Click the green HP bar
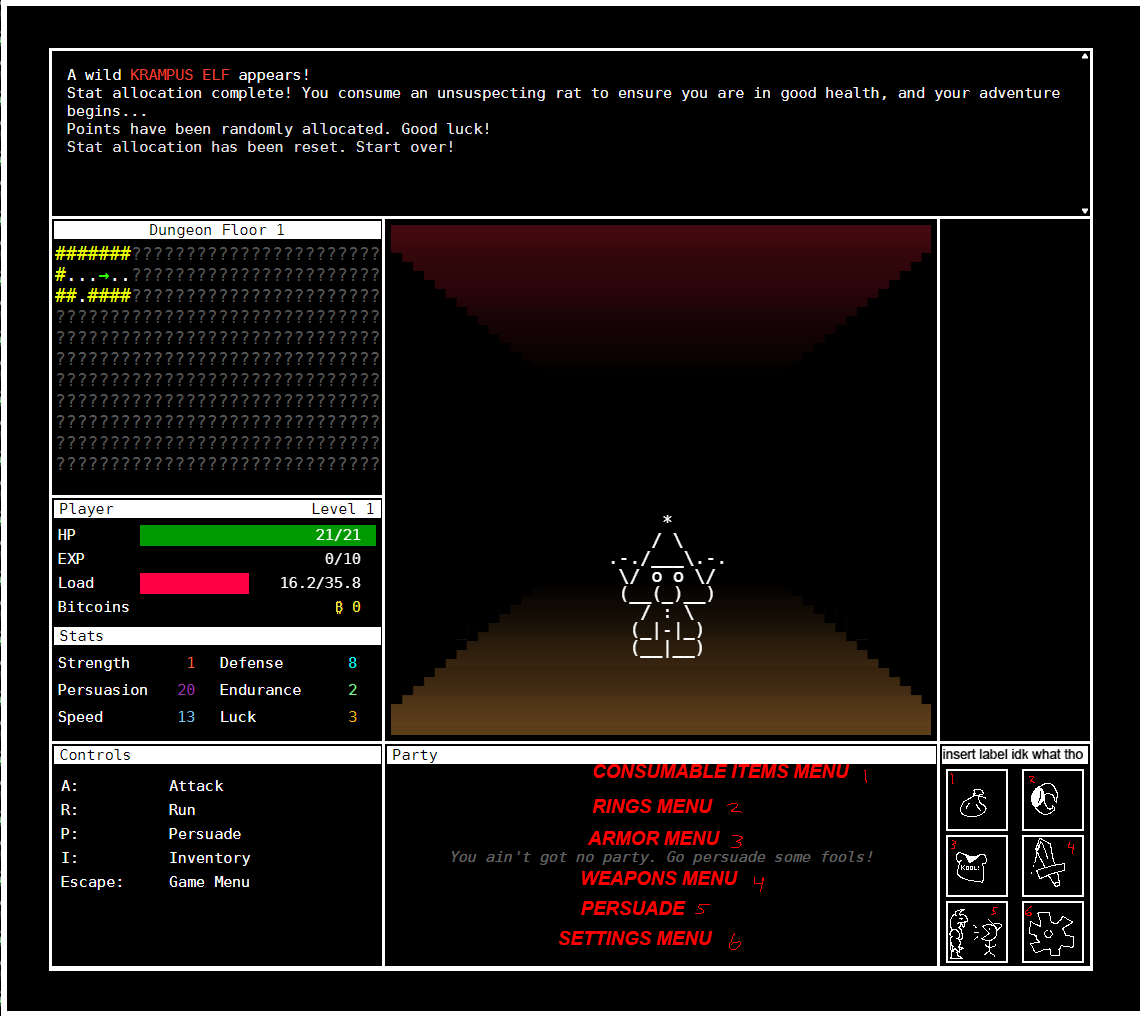Image resolution: width=1146 pixels, height=1016 pixels. point(258,535)
